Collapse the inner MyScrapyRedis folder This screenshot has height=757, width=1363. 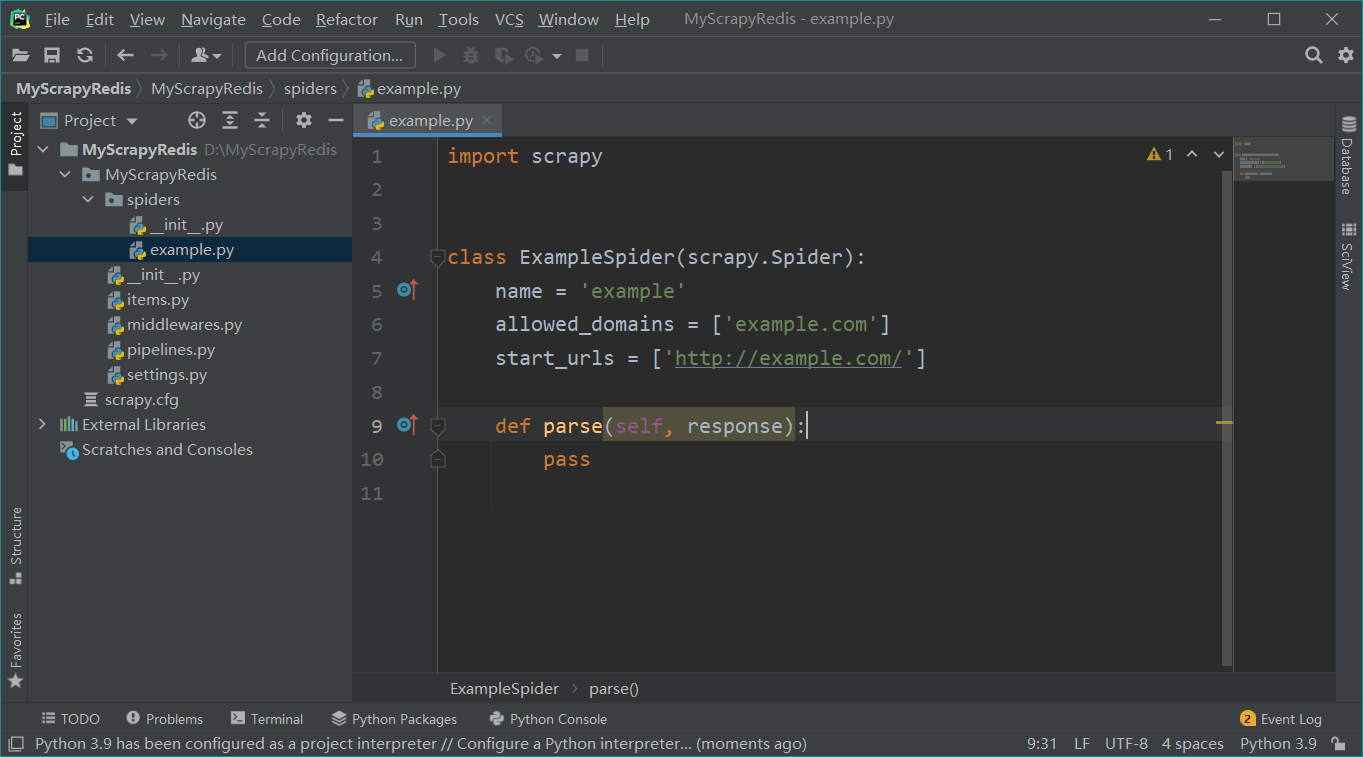click(x=65, y=175)
